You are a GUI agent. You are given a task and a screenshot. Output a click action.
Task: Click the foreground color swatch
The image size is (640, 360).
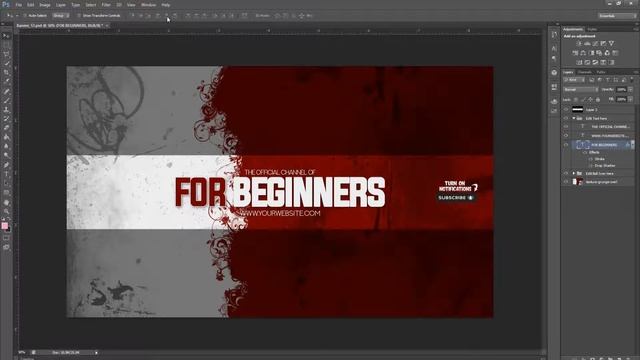(4, 225)
